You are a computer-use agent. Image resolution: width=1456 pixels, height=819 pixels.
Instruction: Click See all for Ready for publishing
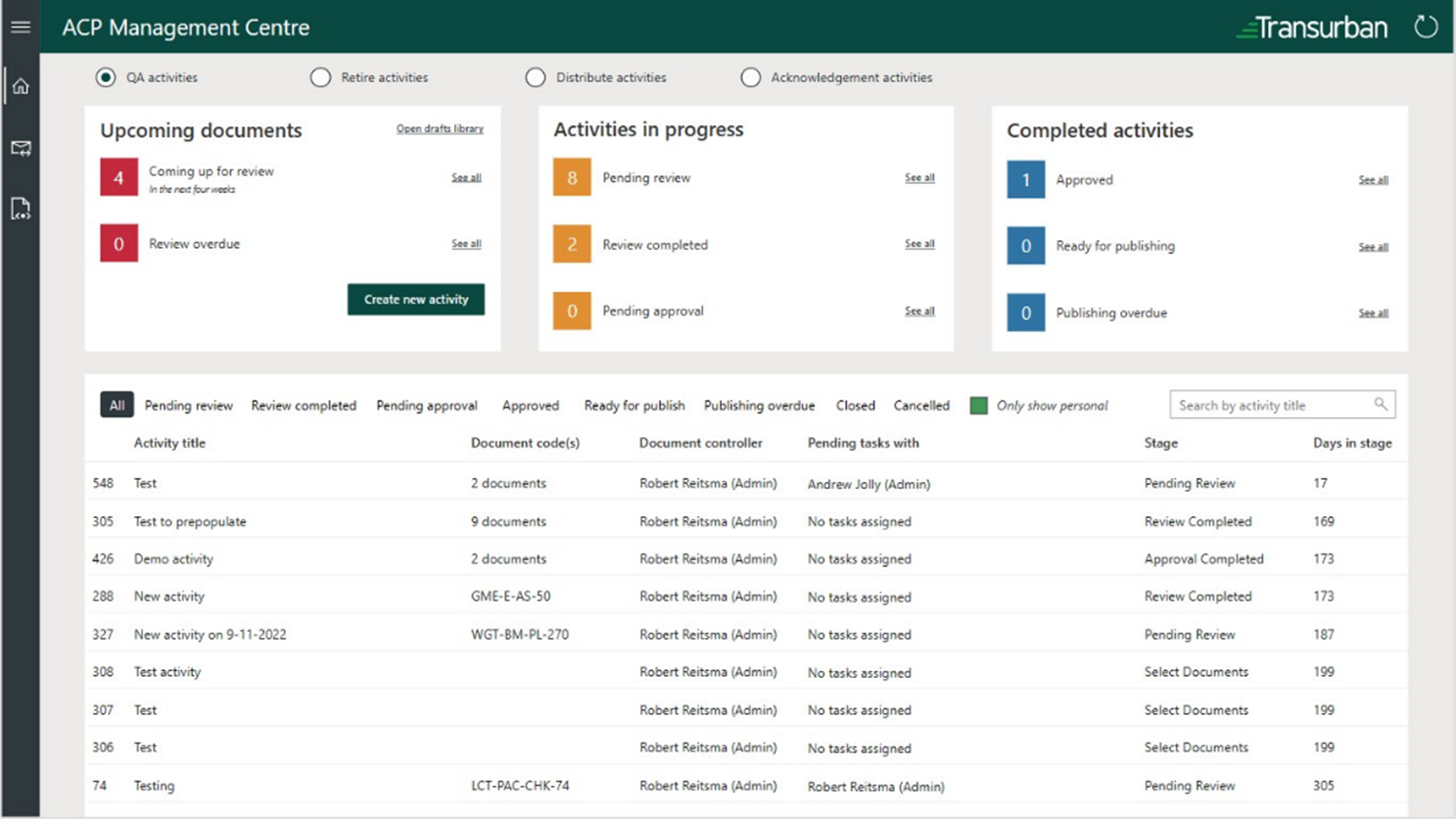[1373, 247]
